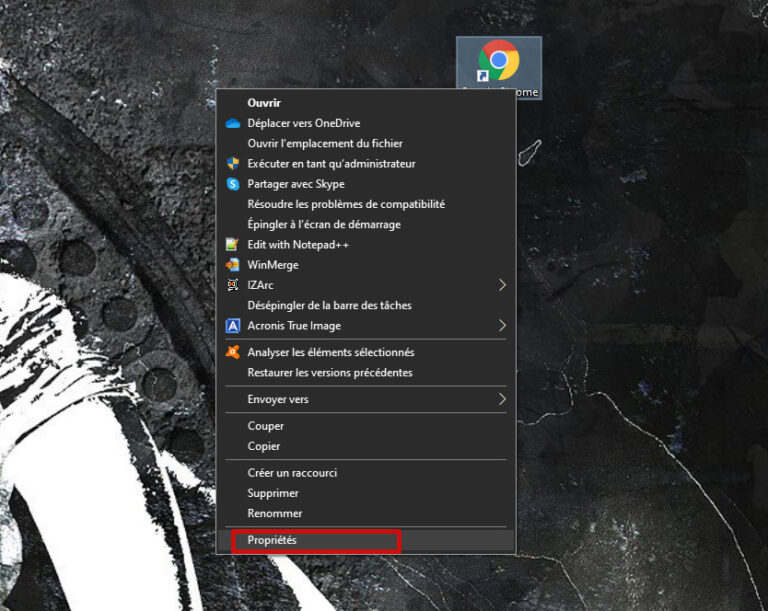Image resolution: width=768 pixels, height=611 pixels.
Task: Click the WinMerge icon
Action: click(x=233, y=265)
